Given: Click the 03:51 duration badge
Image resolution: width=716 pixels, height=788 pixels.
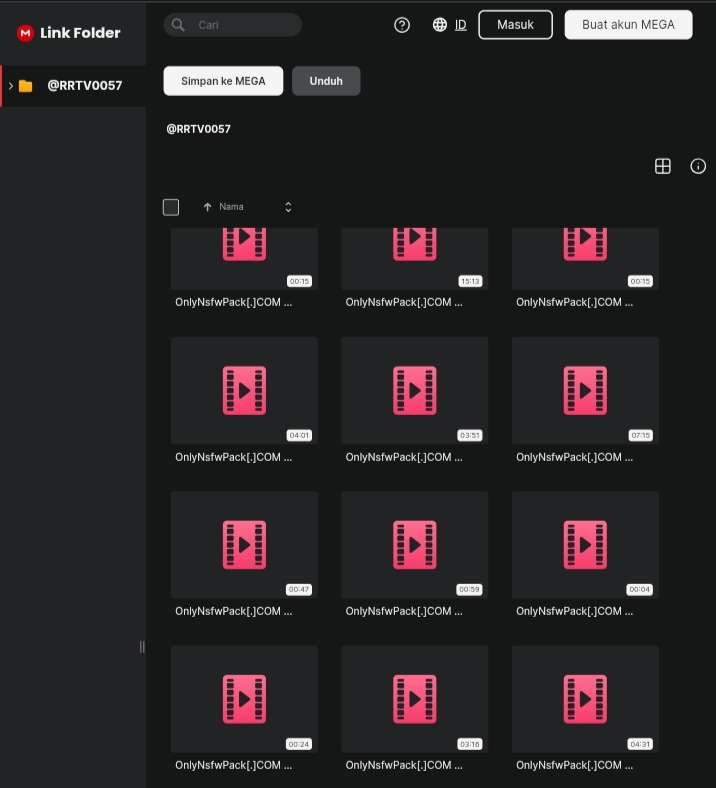Looking at the screenshot, I should point(470,435).
